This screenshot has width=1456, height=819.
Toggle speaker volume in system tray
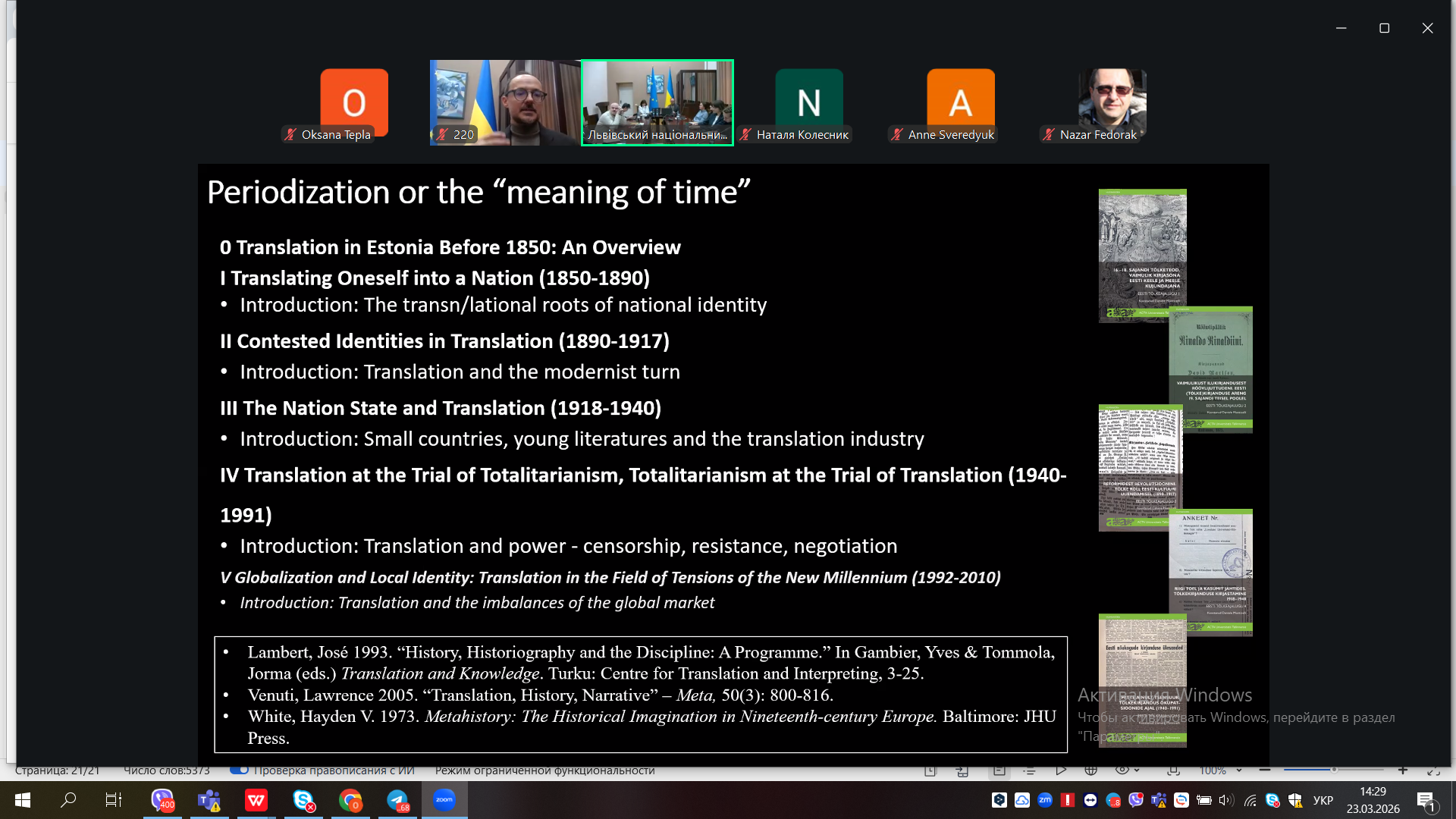(x=1225, y=800)
